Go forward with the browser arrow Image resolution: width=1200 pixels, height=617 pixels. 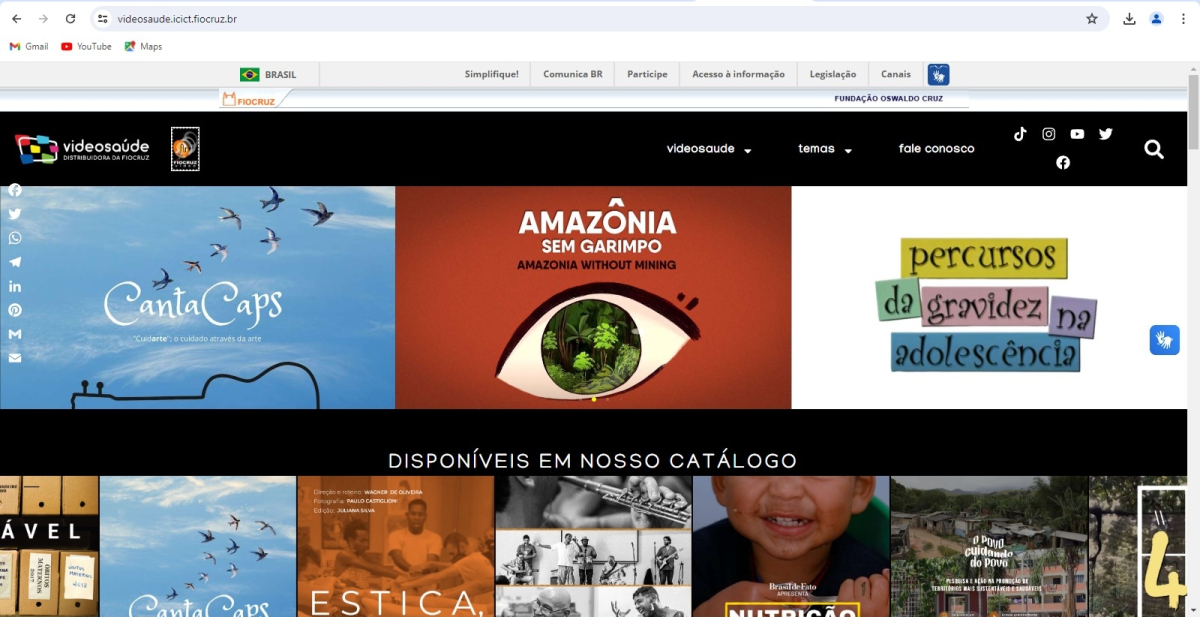(x=43, y=19)
